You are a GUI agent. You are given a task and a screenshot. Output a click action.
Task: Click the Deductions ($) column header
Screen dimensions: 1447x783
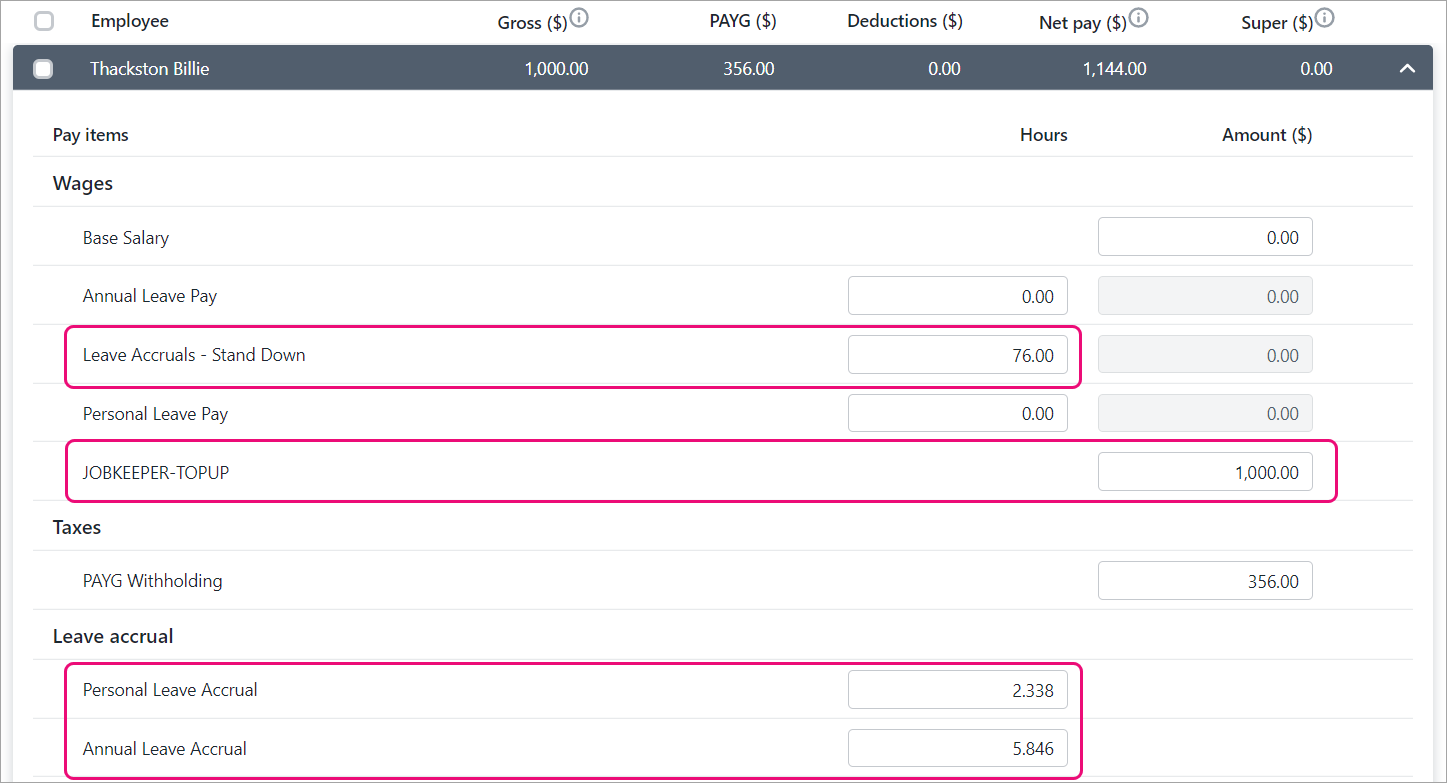click(904, 21)
